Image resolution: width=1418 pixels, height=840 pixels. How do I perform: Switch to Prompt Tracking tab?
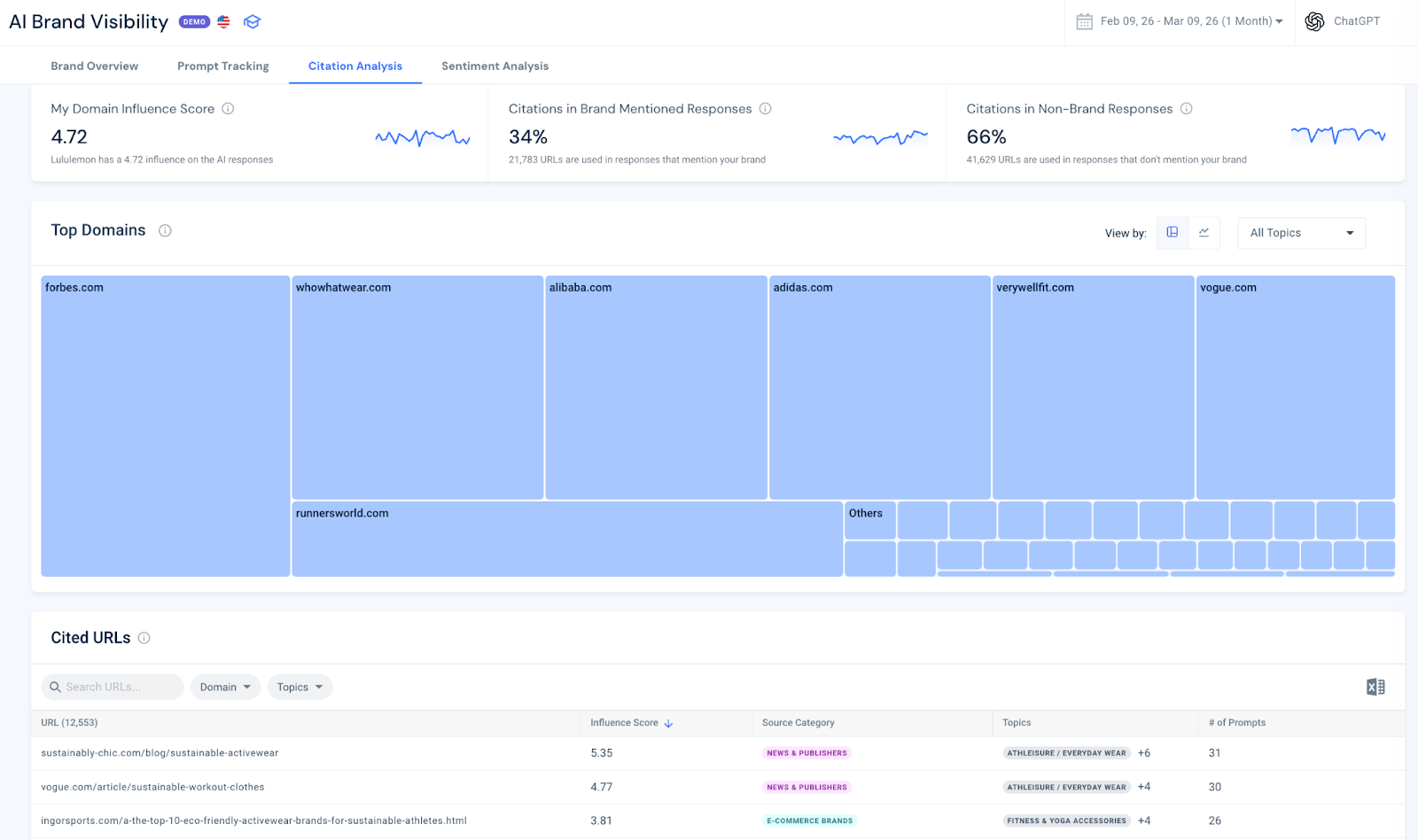pos(223,66)
